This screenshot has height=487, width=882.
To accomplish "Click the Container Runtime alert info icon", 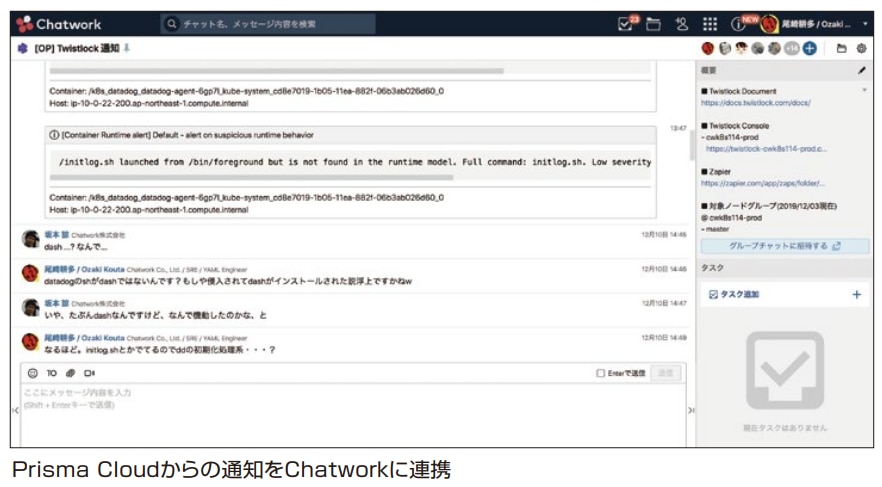I will pos(54,135).
